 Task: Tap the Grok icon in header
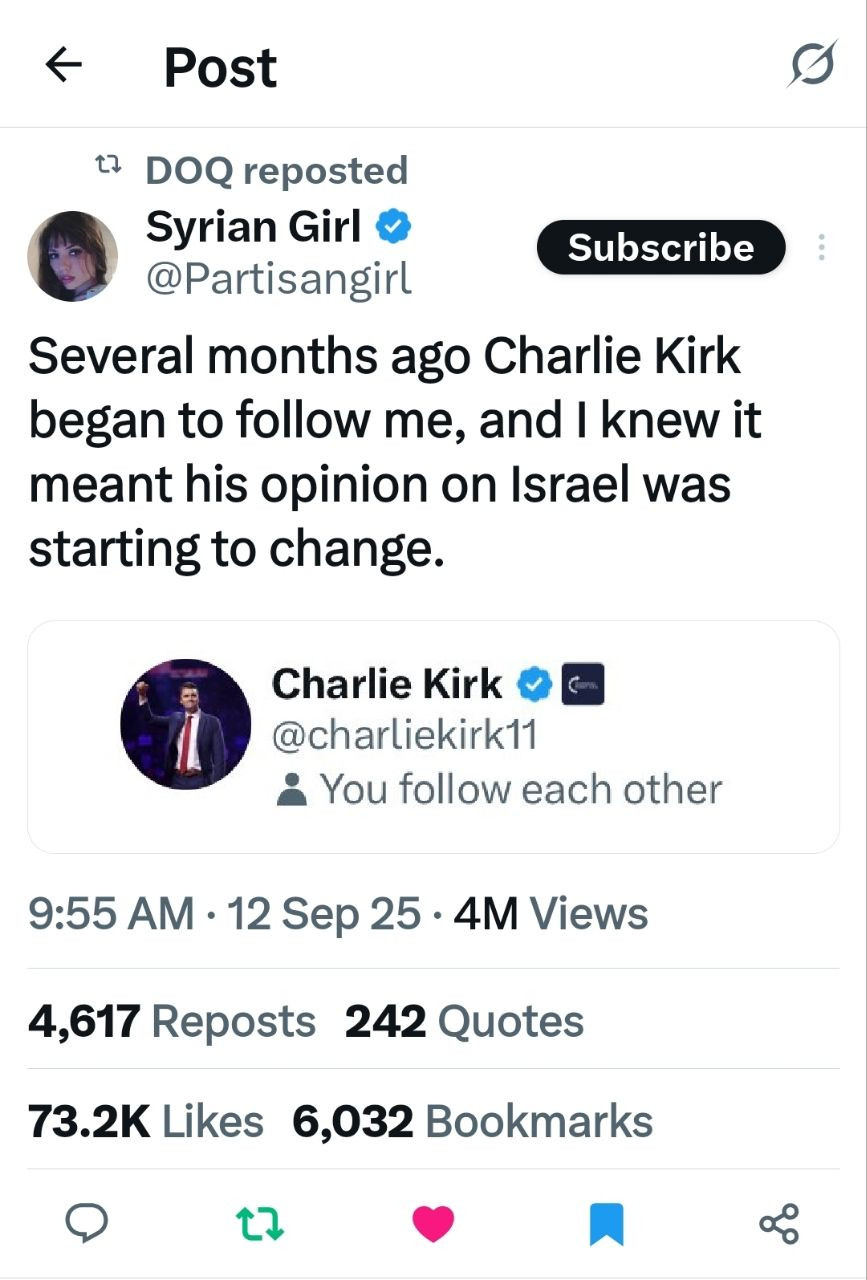pyautogui.click(x=810, y=66)
